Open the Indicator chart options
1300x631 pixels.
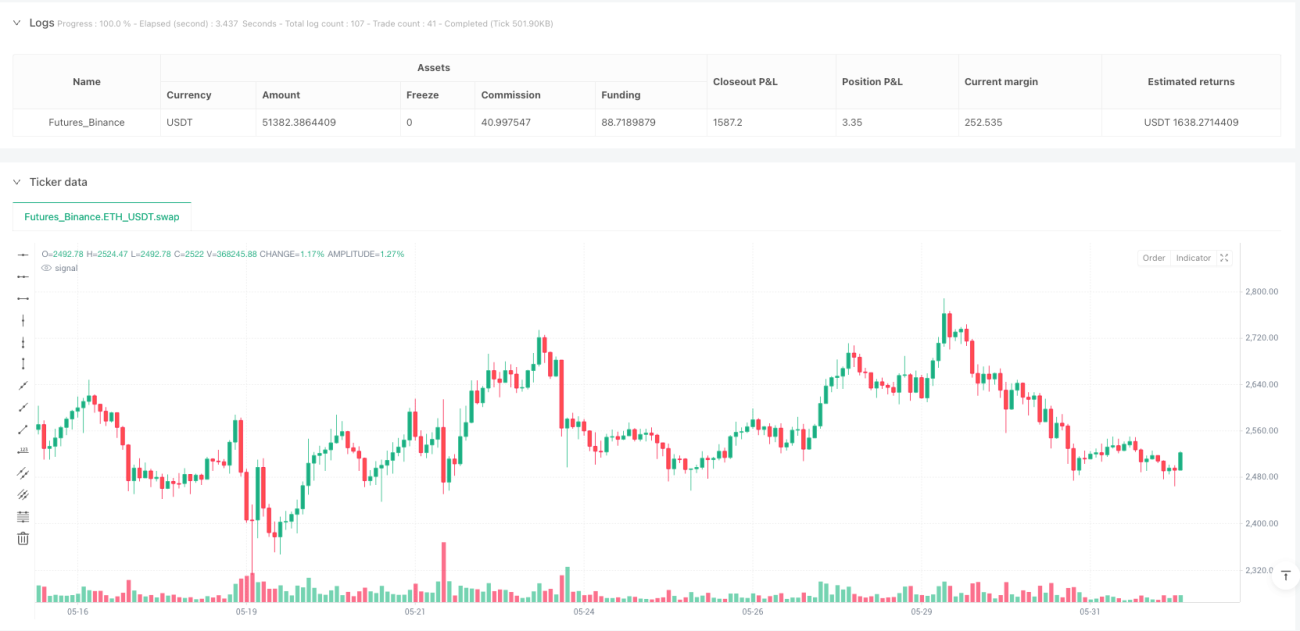pyautogui.click(x=1193, y=258)
